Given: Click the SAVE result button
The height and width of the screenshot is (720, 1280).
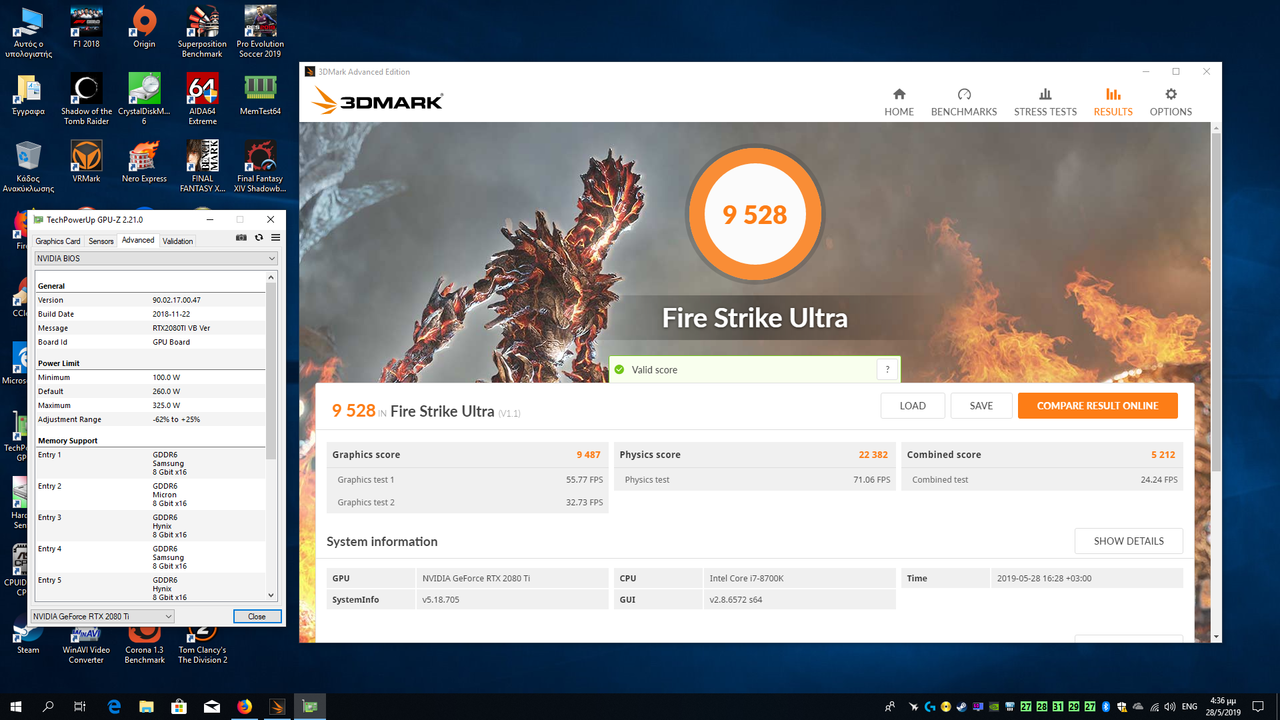Looking at the screenshot, I should tap(981, 405).
